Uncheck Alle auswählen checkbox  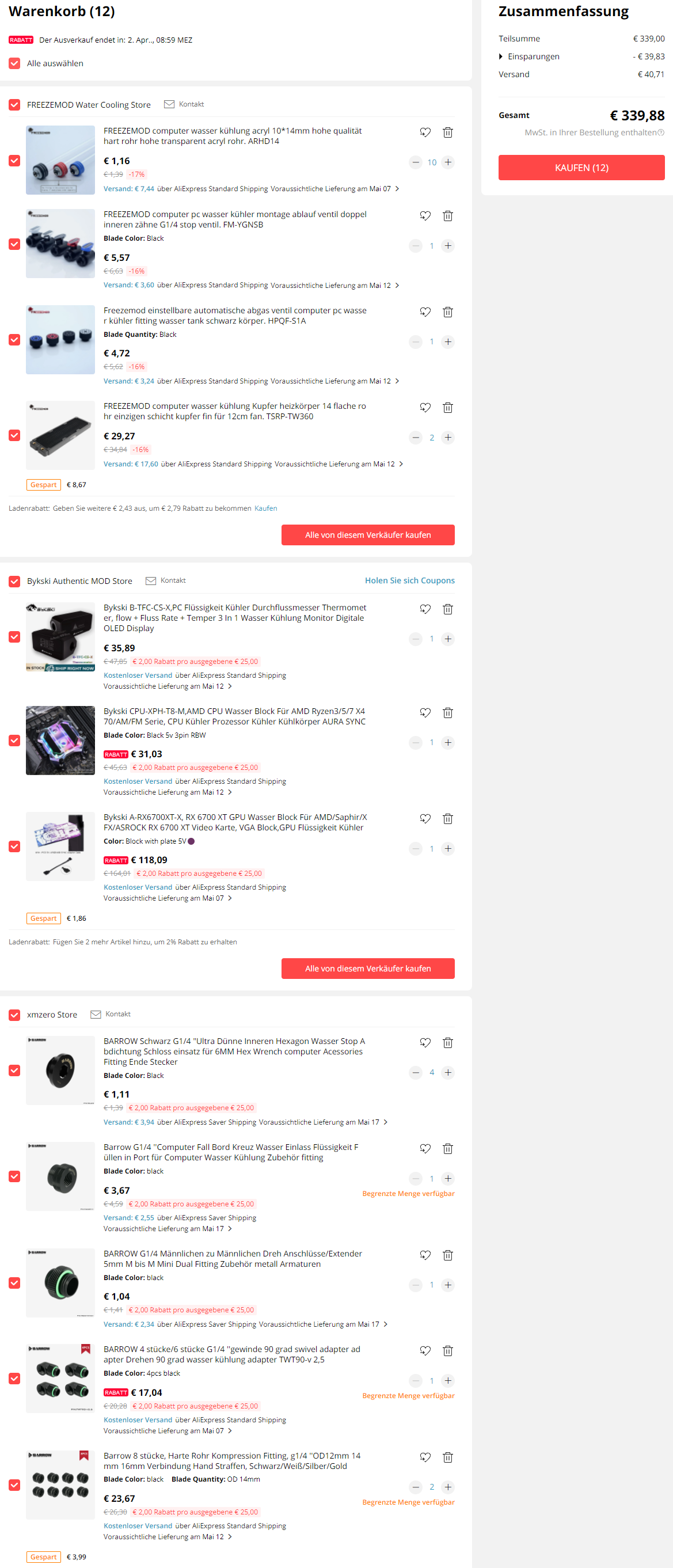14,63
